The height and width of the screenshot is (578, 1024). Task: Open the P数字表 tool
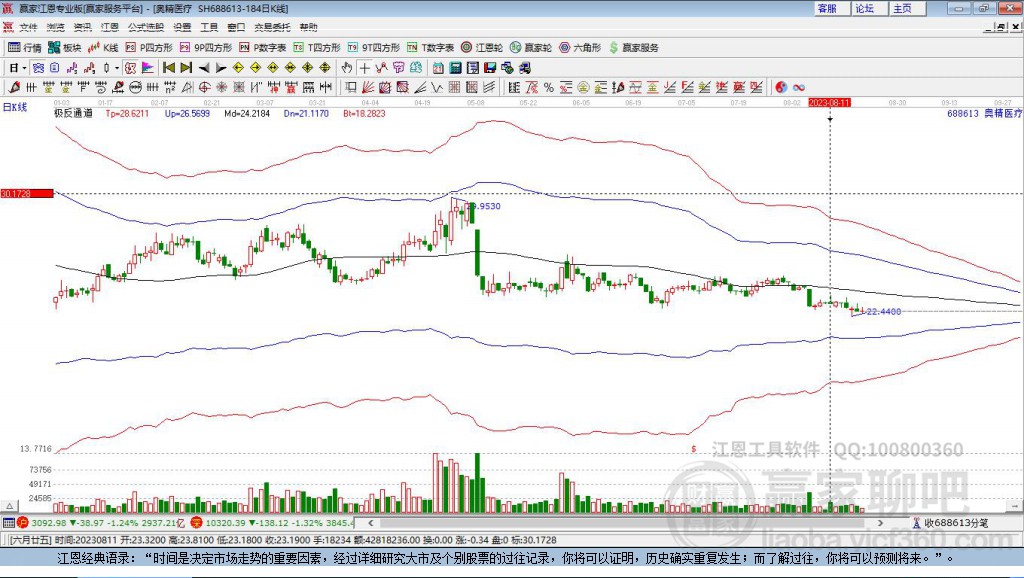coord(263,48)
